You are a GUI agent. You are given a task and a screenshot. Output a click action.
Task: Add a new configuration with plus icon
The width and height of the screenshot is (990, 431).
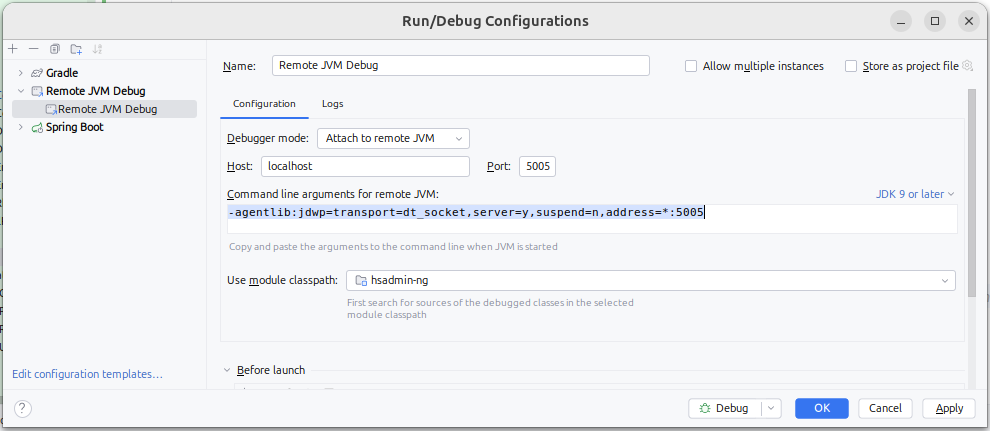pyautogui.click(x=13, y=49)
